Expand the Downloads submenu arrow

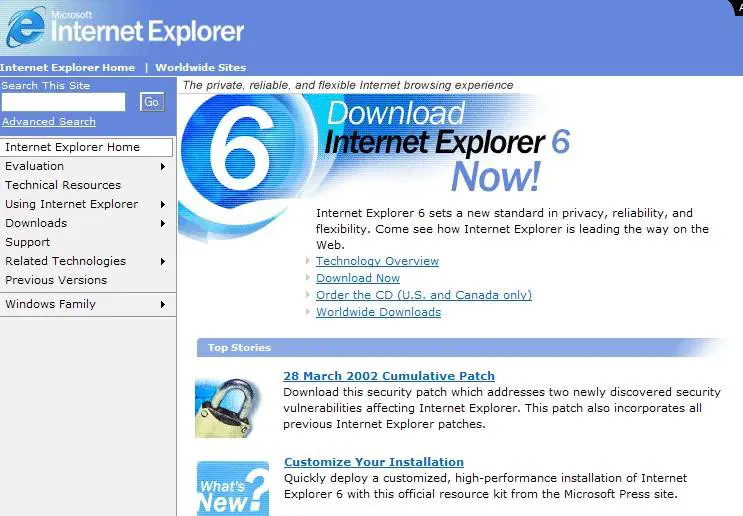tap(162, 223)
